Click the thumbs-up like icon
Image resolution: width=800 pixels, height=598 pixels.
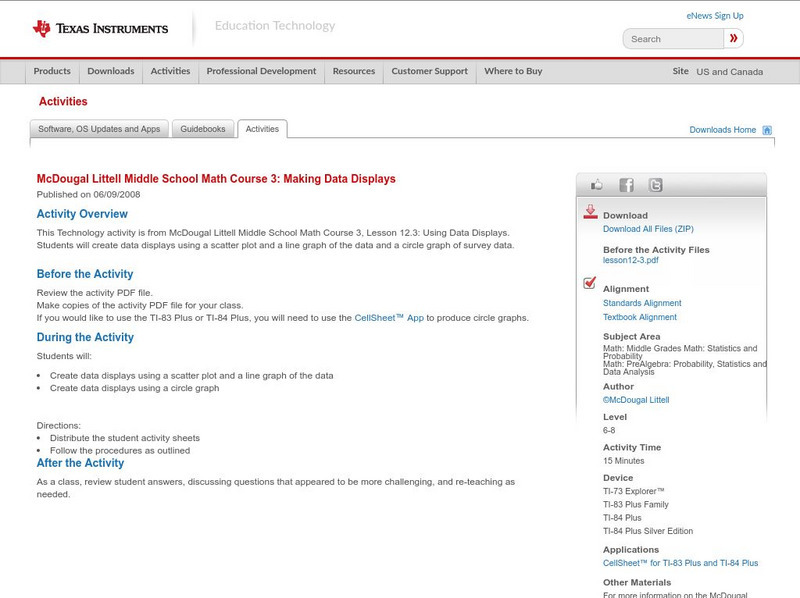(597, 185)
